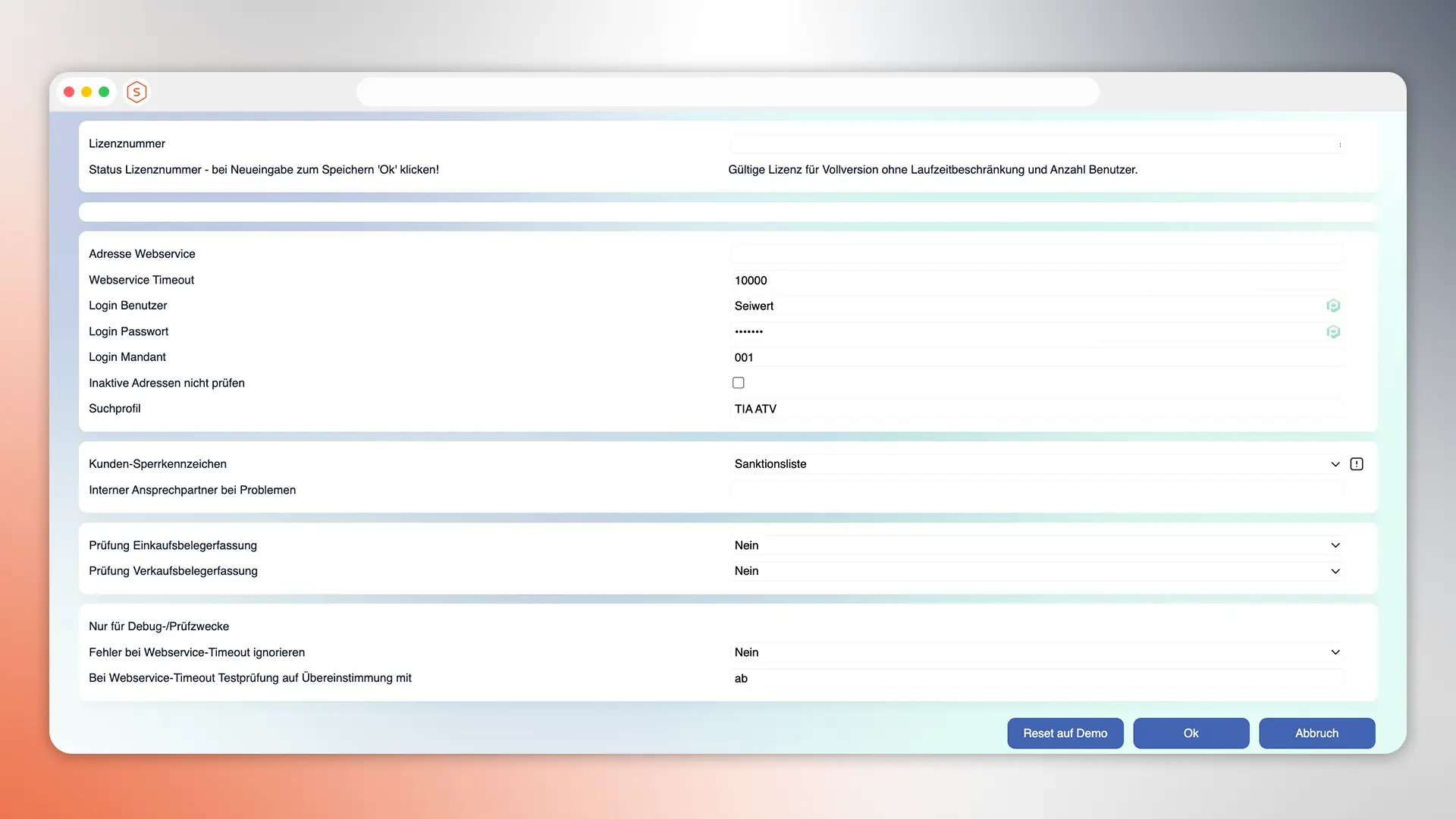The width and height of the screenshot is (1456, 819).
Task: Click password manager icon in Login Benutzer field
Action: [x=1333, y=306]
